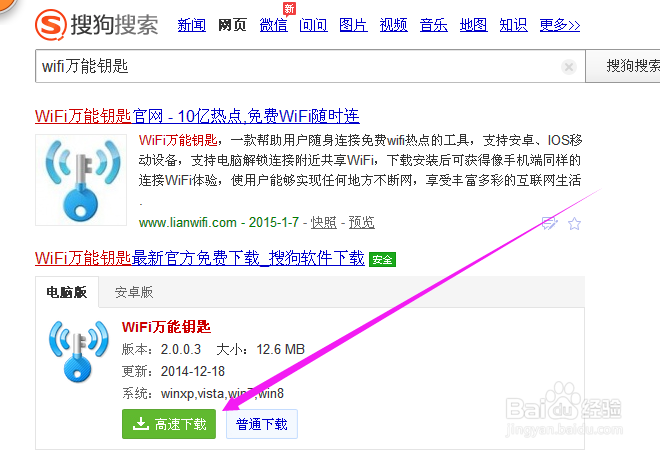Click the Sogou search logo
The height and width of the screenshot is (452, 660).
click(x=97, y=24)
